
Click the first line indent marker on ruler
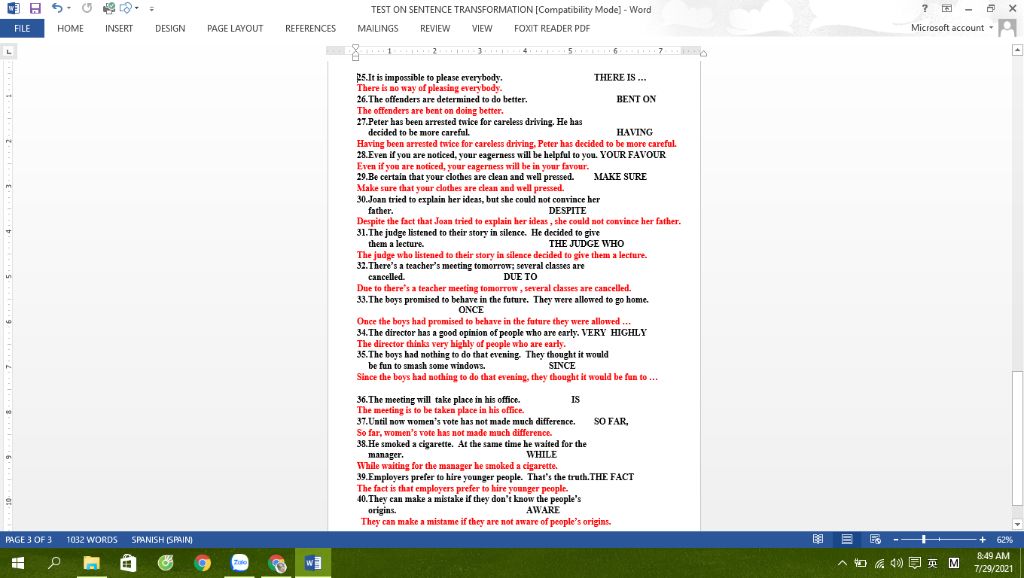[x=355, y=48]
